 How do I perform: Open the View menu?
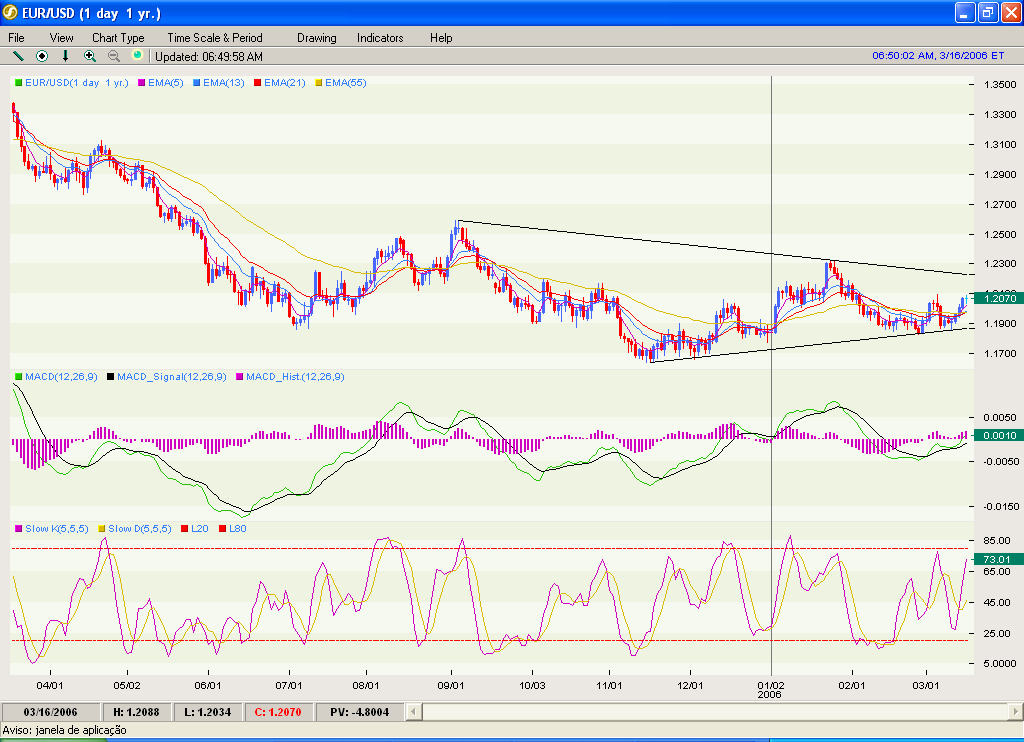pos(61,38)
